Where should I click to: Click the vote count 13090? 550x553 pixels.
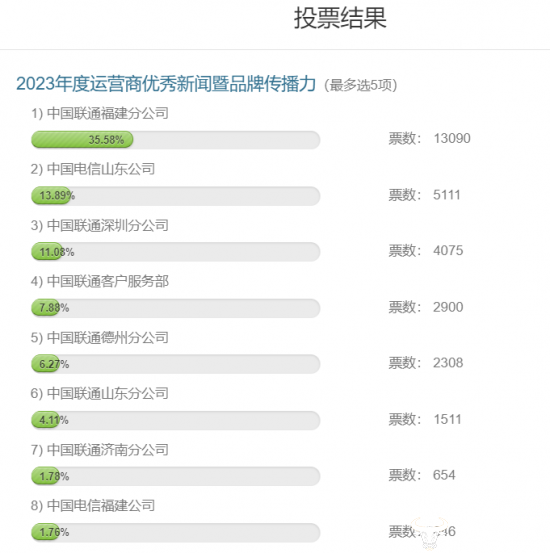452,139
